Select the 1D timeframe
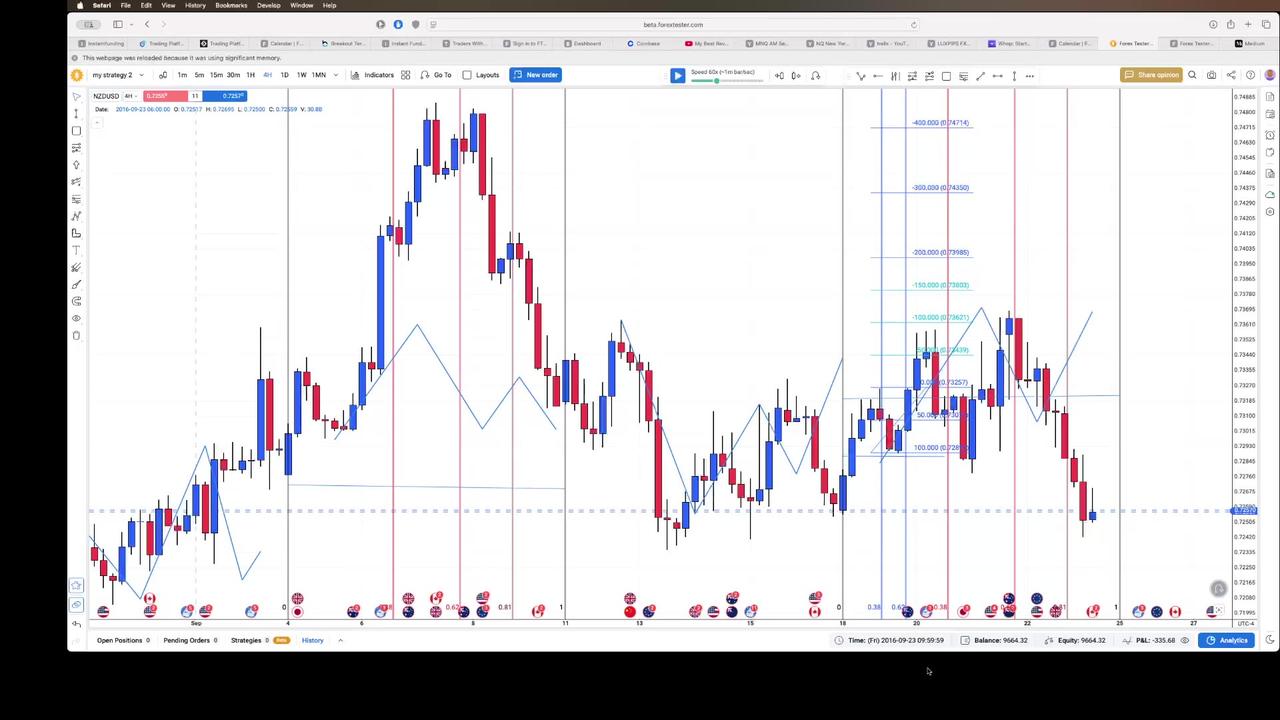The image size is (1280, 720). (x=284, y=75)
